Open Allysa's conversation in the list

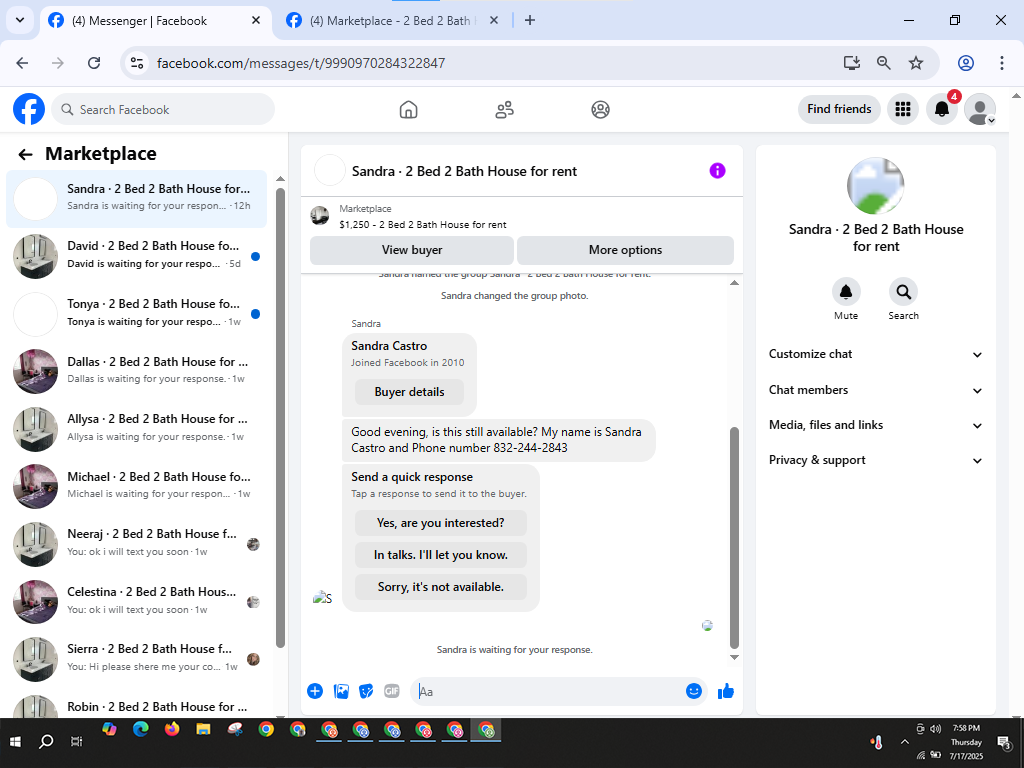(136, 429)
